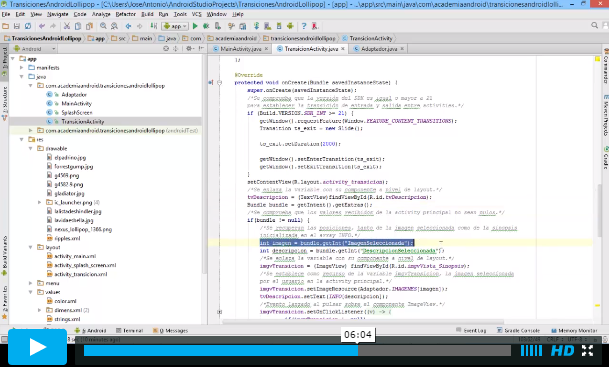This screenshot has width=609, height=367.
Task: Click TransicionesAndroidLollipop breadcrumb
Action: (43, 38)
